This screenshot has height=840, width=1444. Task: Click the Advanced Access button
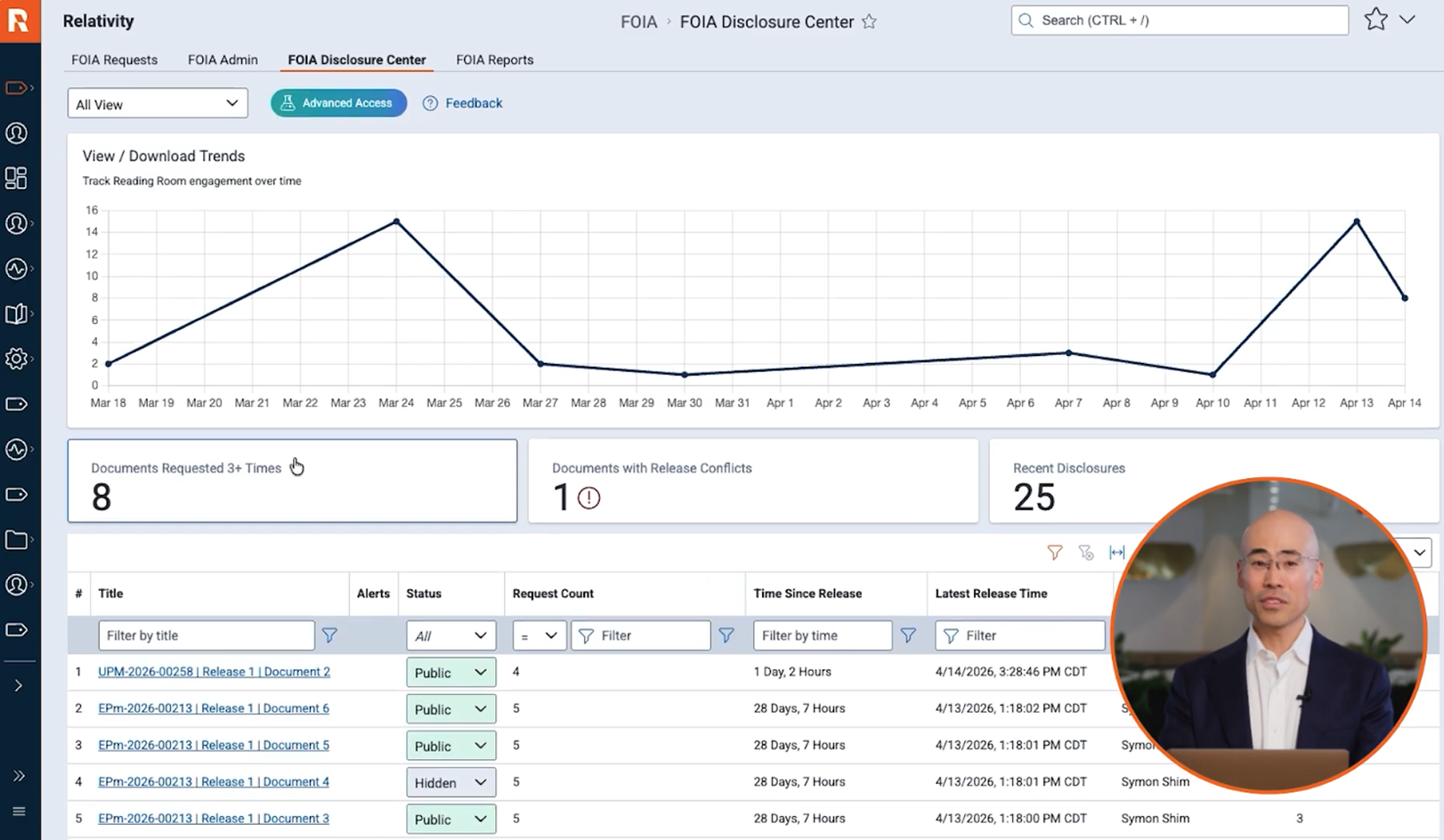338,103
